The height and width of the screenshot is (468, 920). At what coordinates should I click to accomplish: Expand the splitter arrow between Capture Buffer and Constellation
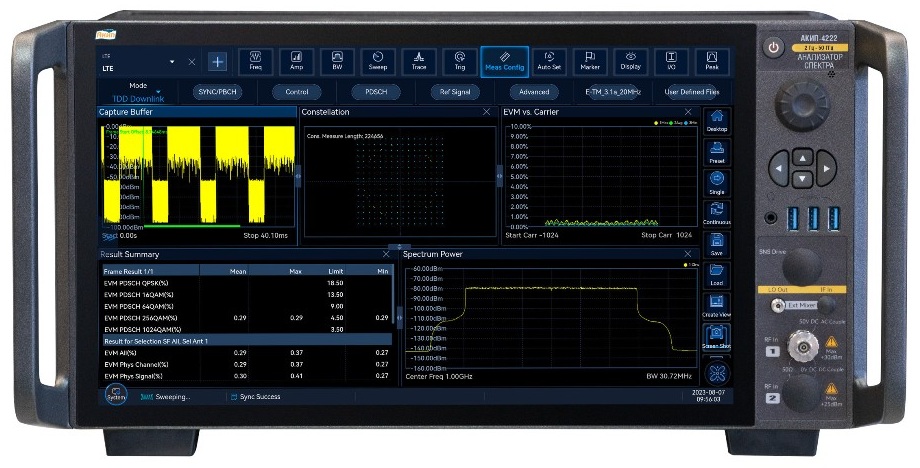(298, 175)
